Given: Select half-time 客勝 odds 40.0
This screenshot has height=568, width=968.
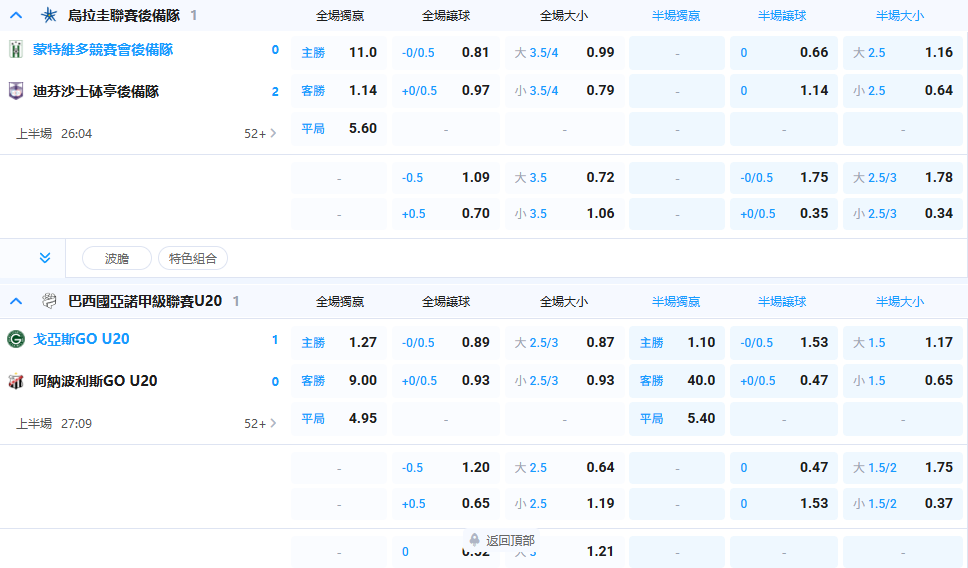Looking at the screenshot, I should pyautogui.click(x=677, y=380).
